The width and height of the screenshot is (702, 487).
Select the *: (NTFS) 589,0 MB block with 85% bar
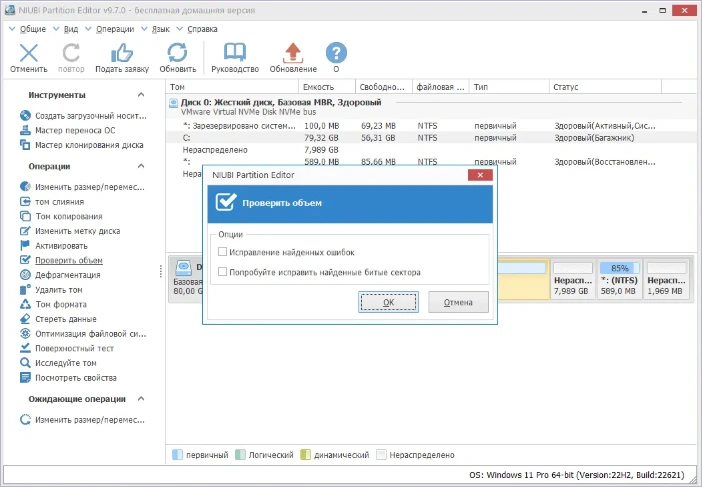coord(620,279)
